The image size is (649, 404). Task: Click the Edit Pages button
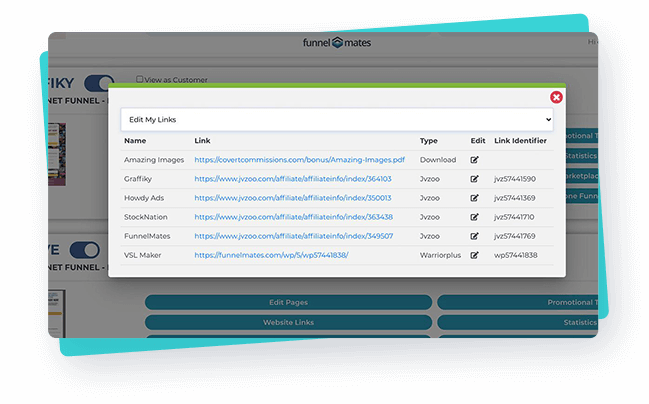coord(288,302)
